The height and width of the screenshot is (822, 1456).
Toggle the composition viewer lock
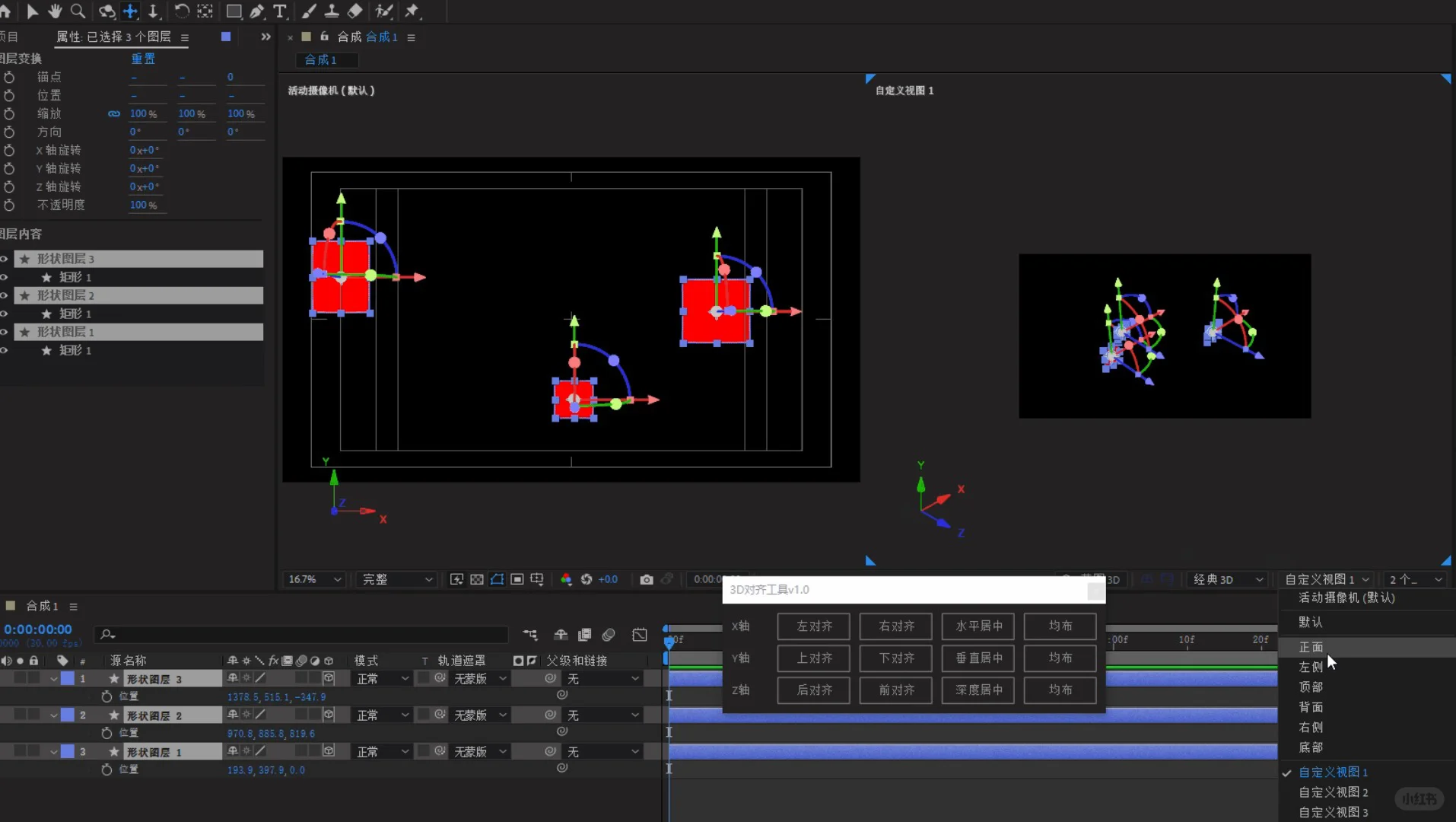click(324, 37)
